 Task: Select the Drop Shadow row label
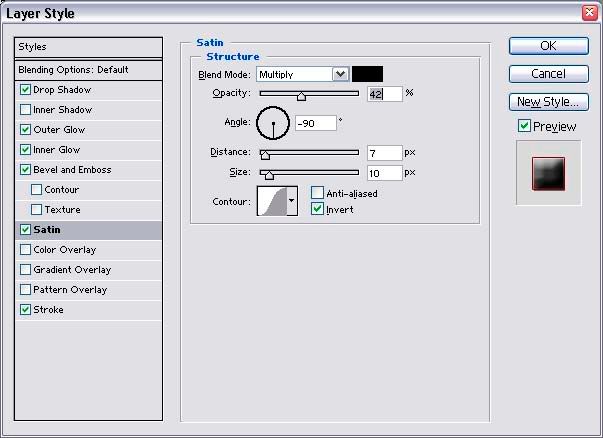62,90
